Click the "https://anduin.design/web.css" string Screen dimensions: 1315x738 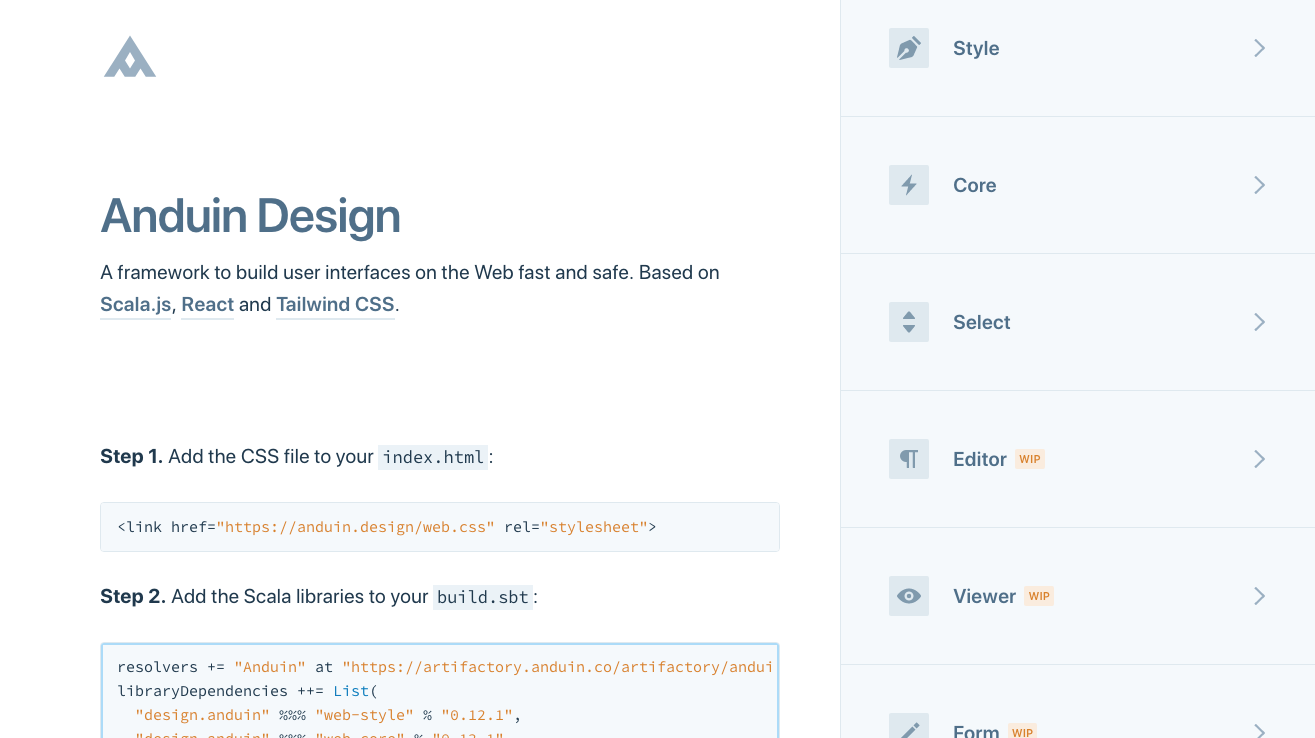pyautogui.click(x=355, y=527)
